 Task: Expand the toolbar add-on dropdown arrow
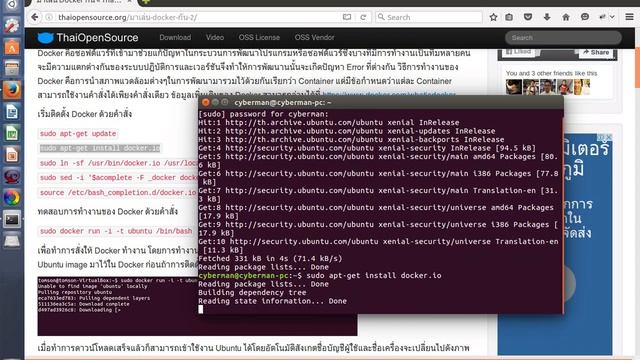coord(612,17)
